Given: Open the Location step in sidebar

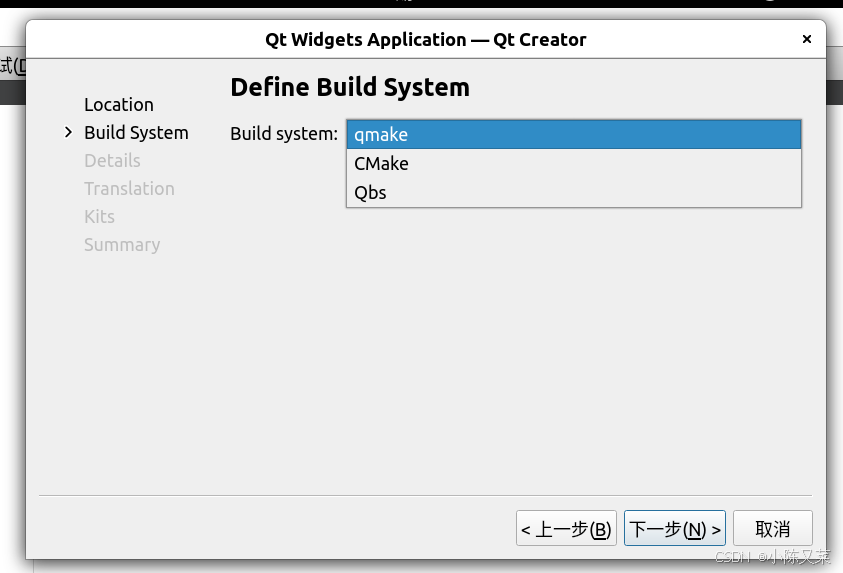Looking at the screenshot, I should click(x=119, y=104).
